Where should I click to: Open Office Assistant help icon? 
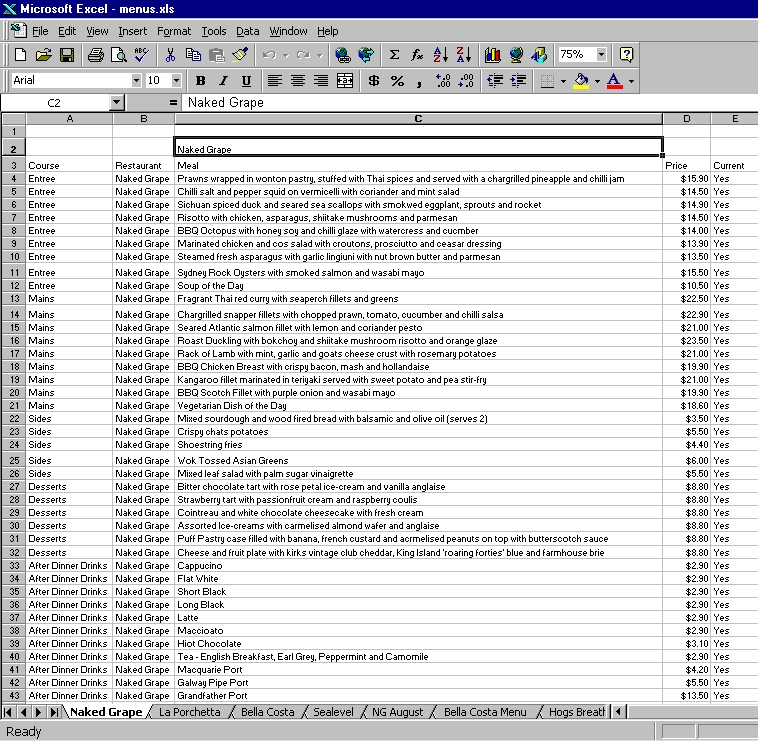(626, 55)
